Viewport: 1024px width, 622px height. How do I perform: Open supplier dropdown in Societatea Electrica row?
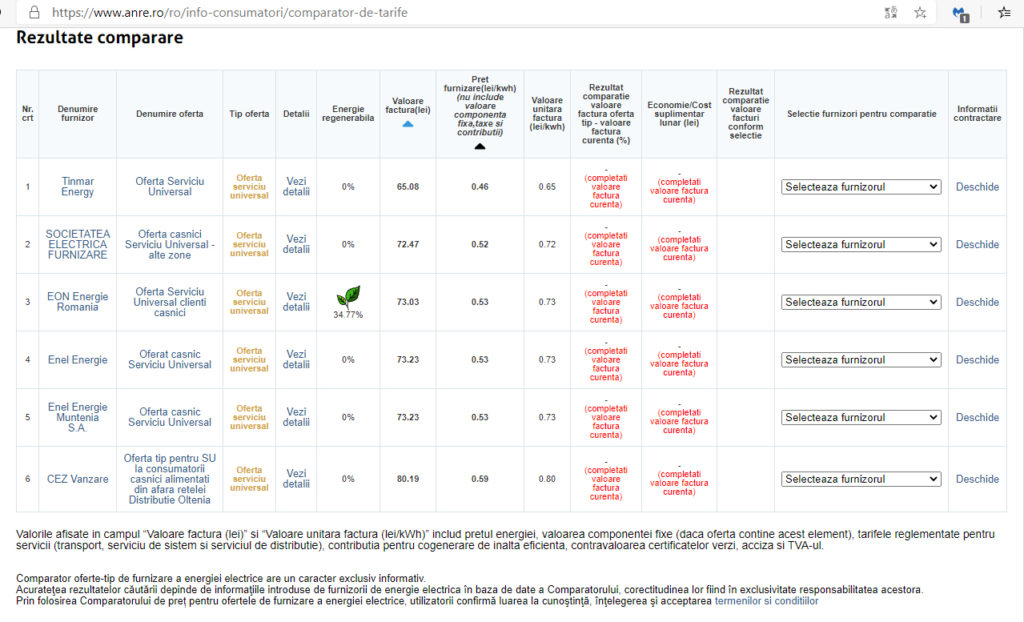tap(860, 244)
